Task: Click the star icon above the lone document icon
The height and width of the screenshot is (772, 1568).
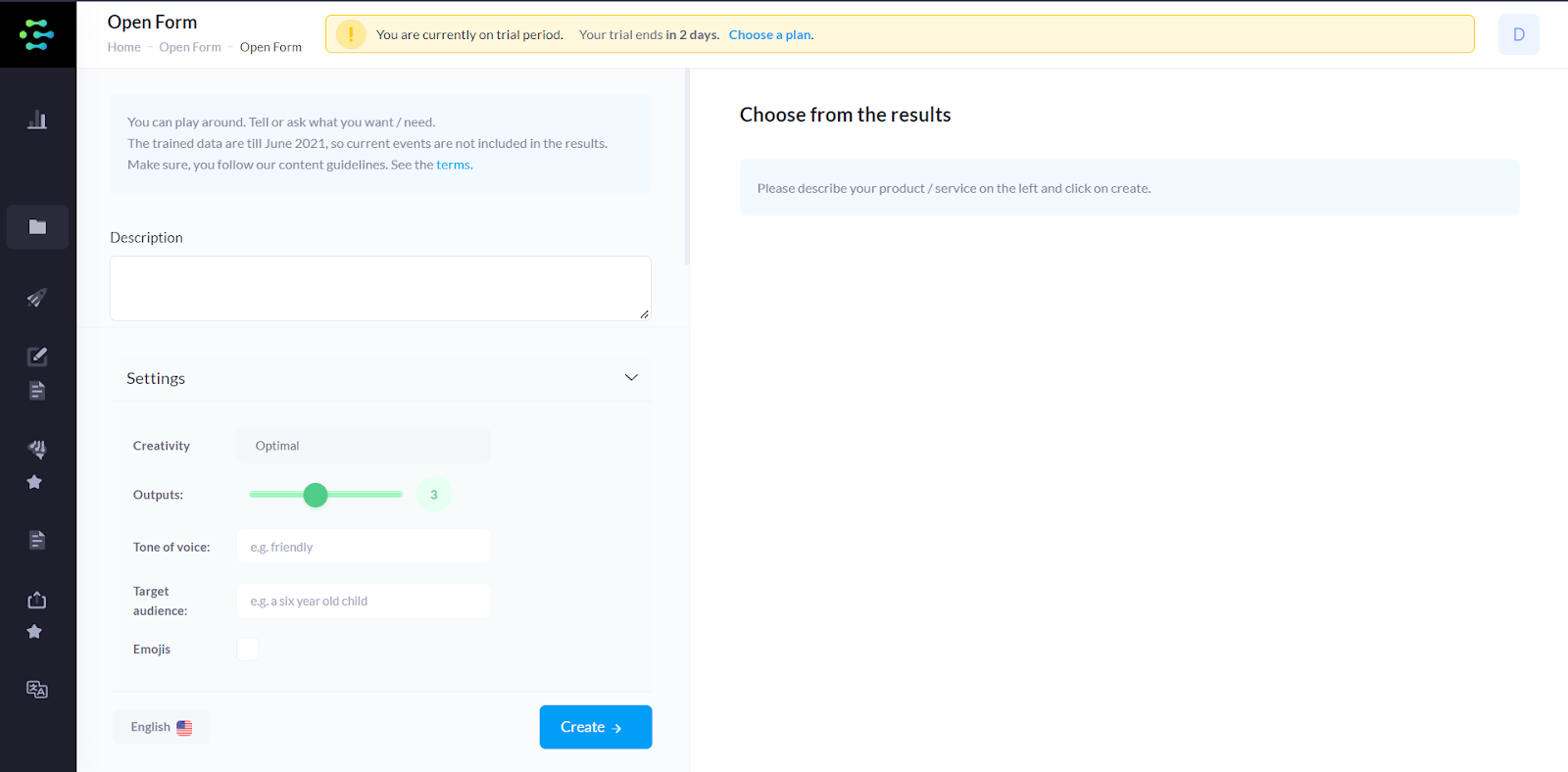Action: pyautogui.click(x=34, y=482)
